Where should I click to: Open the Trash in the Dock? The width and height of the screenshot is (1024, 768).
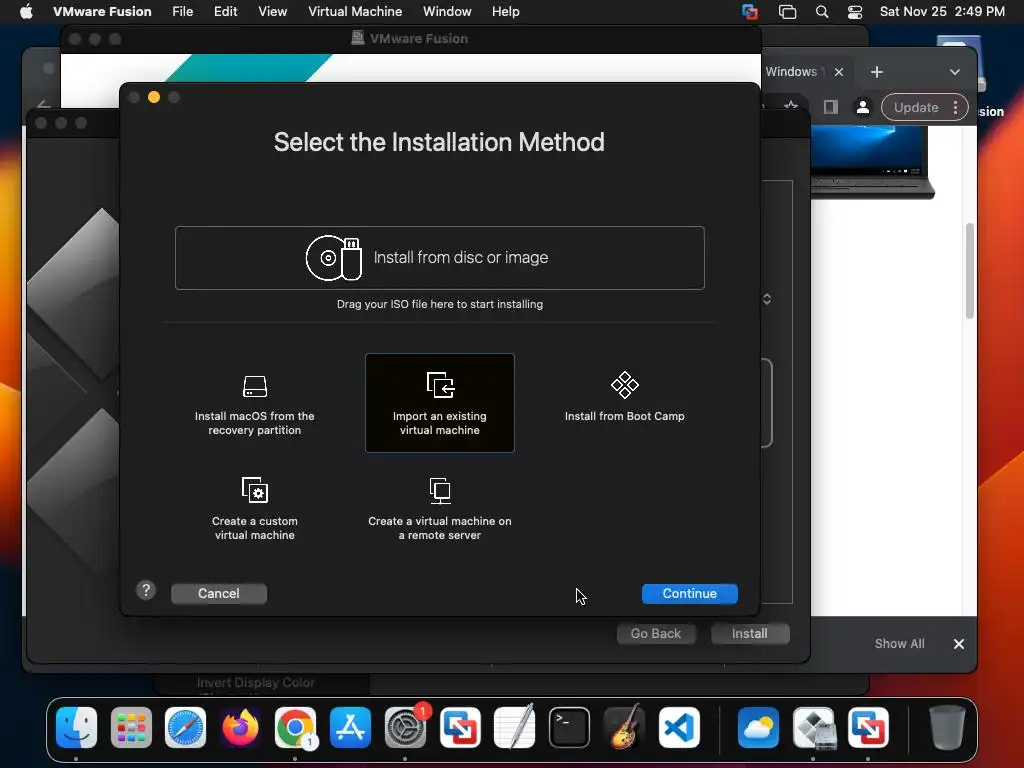[947, 727]
